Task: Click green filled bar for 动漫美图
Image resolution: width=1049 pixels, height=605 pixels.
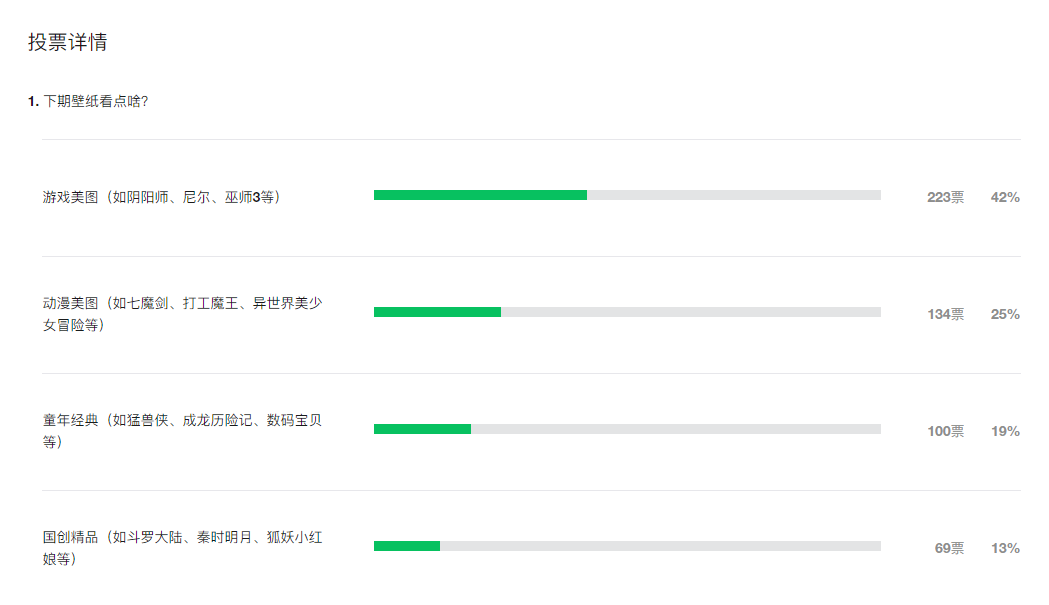Action: (437, 312)
